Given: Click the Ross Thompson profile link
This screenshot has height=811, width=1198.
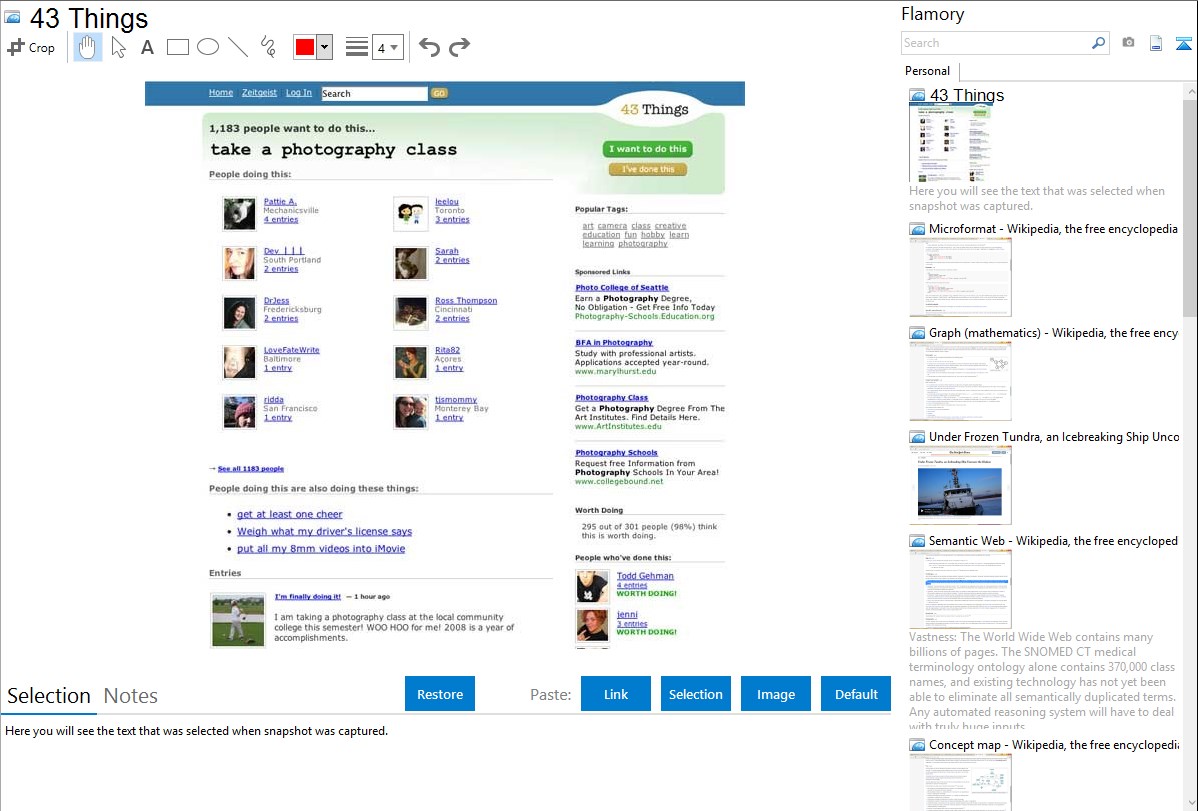Looking at the screenshot, I should pyautogui.click(x=466, y=301).
